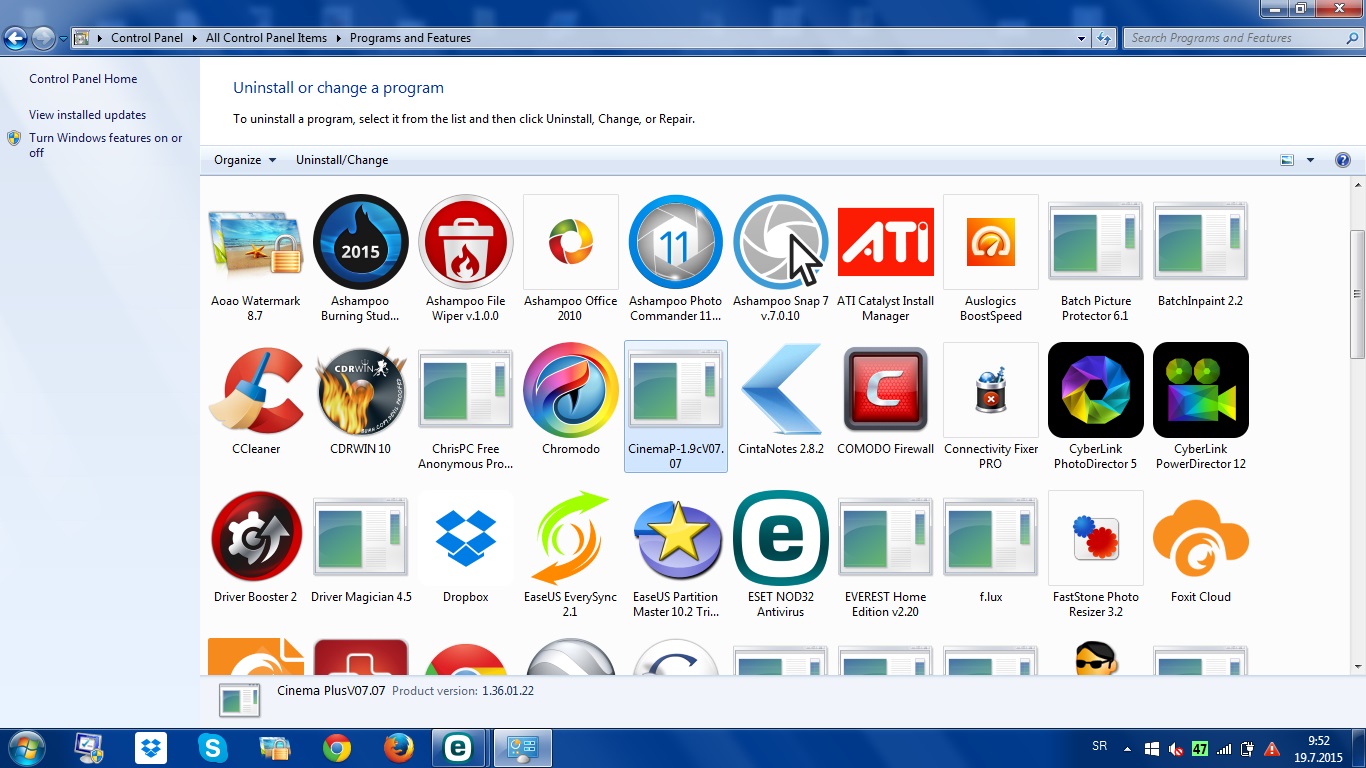The image size is (1366, 768).
Task: Click the program list scrollbar down arrow
Action: (x=1358, y=666)
